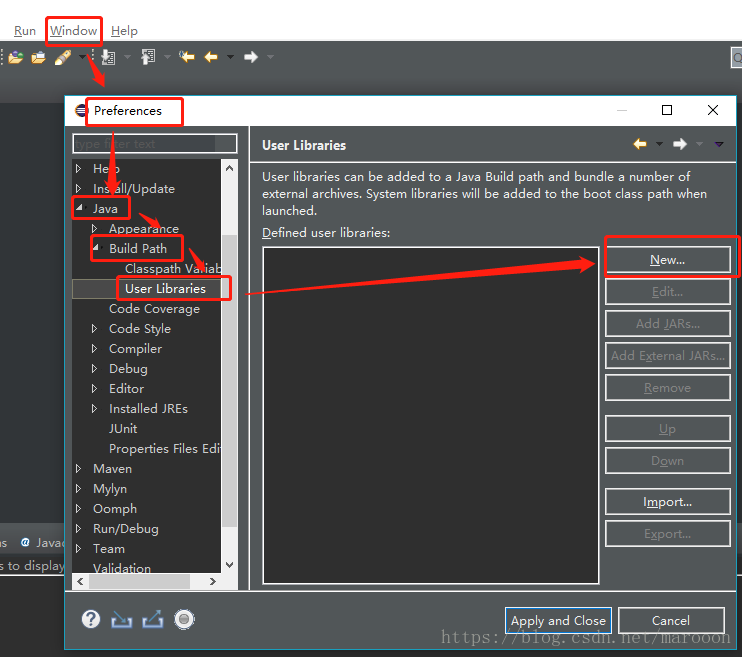Click Apply and Close button
Image resolution: width=742 pixels, height=657 pixels.
click(558, 621)
